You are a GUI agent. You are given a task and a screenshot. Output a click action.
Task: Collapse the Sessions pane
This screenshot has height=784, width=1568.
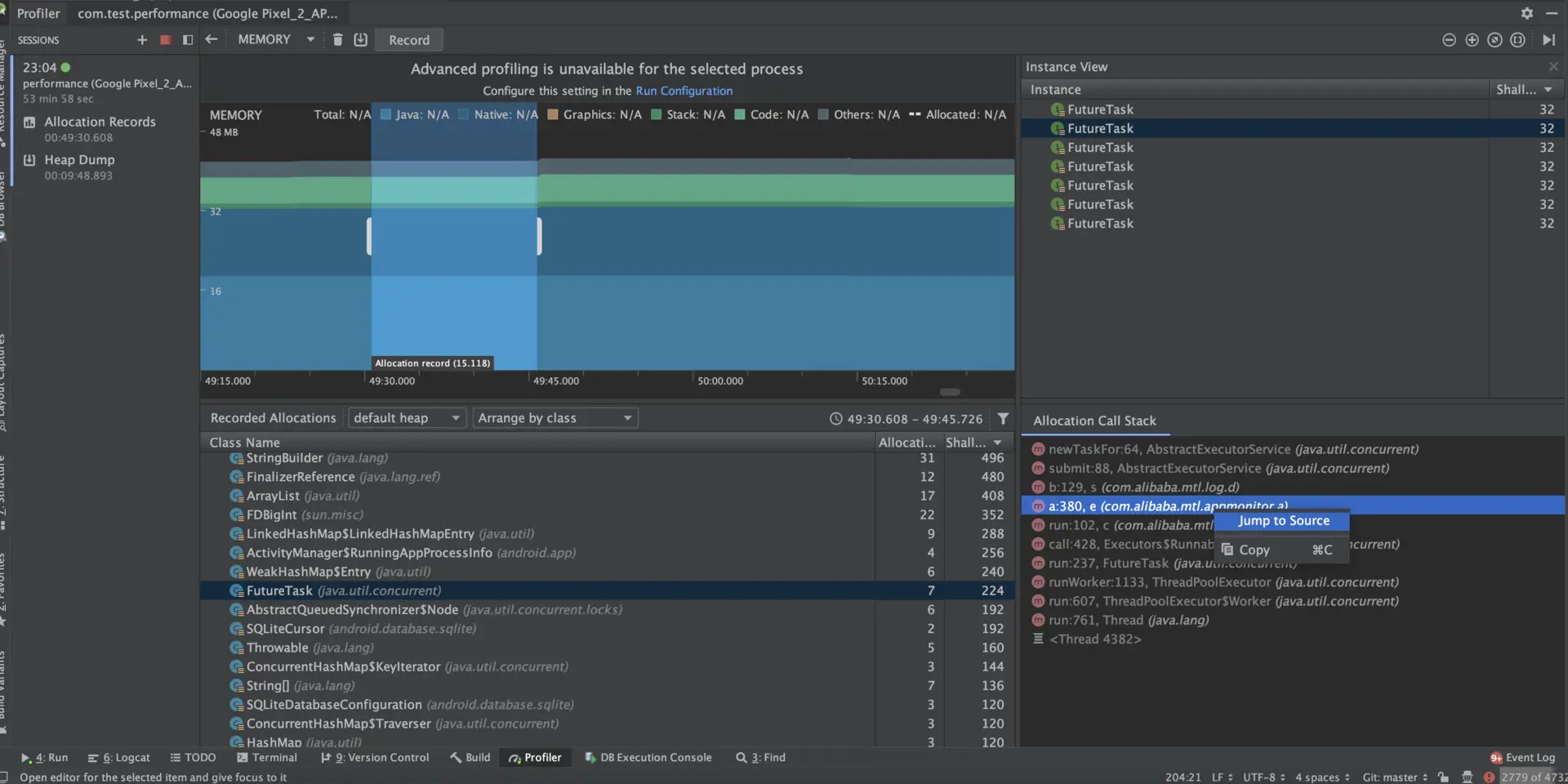188,40
